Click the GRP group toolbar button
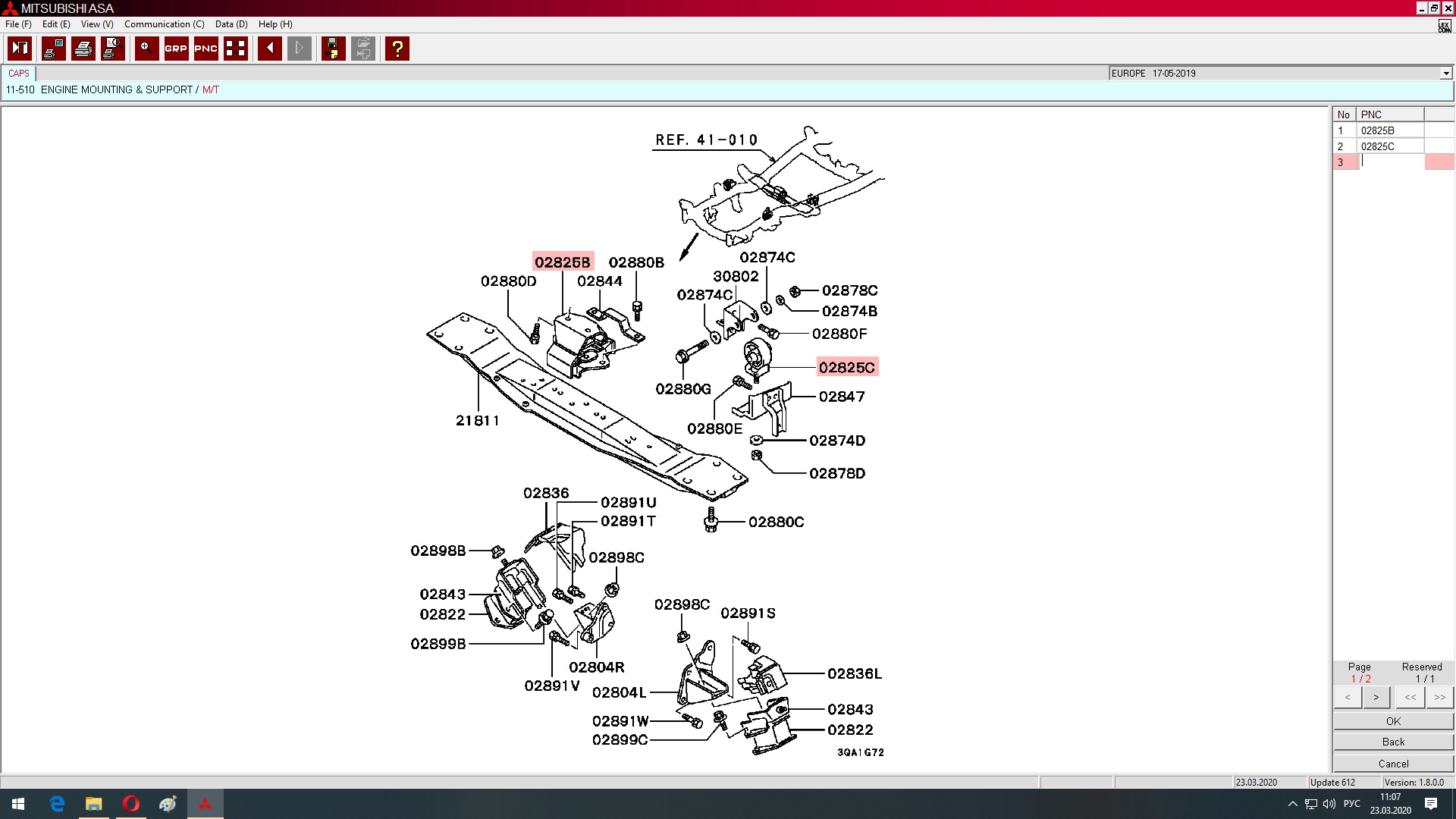 (176, 49)
